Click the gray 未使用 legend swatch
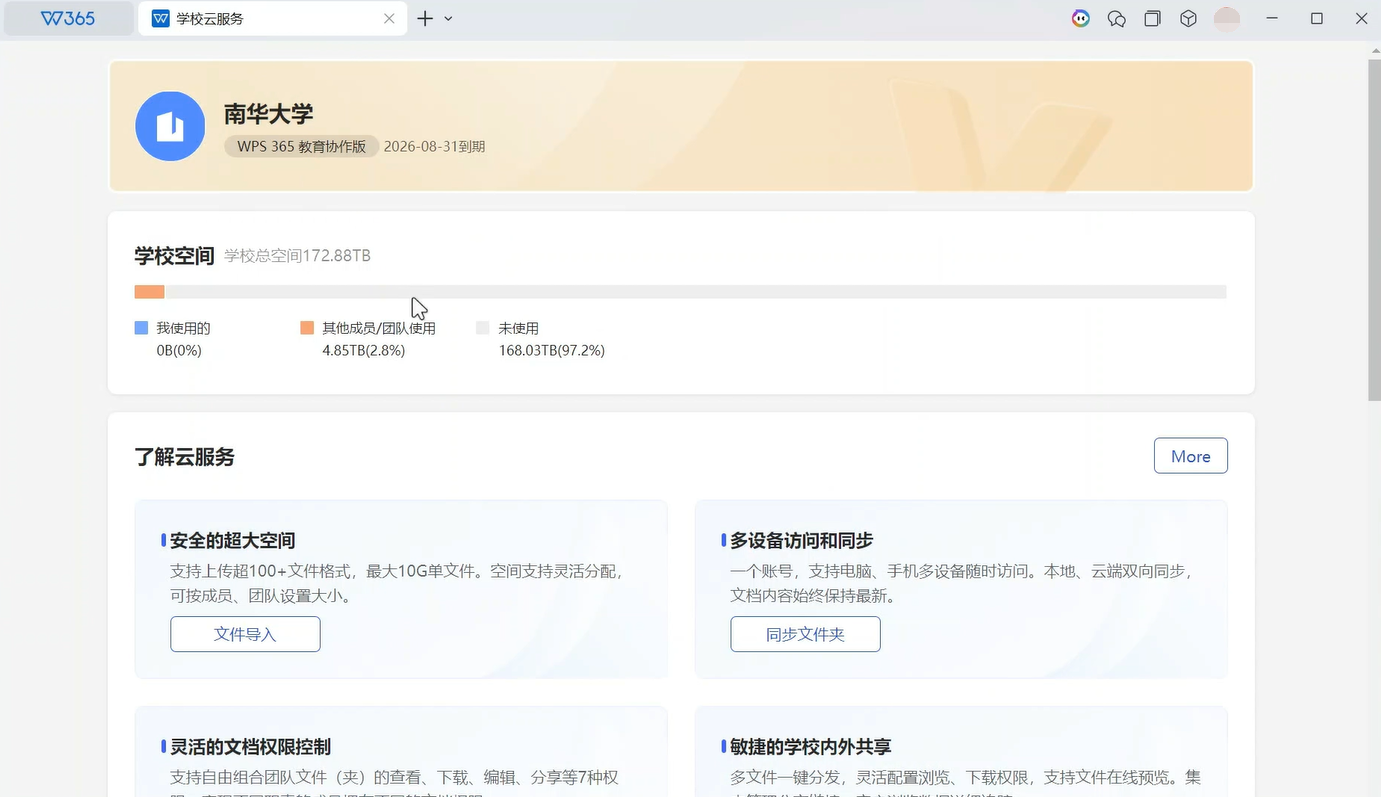 tap(483, 328)
